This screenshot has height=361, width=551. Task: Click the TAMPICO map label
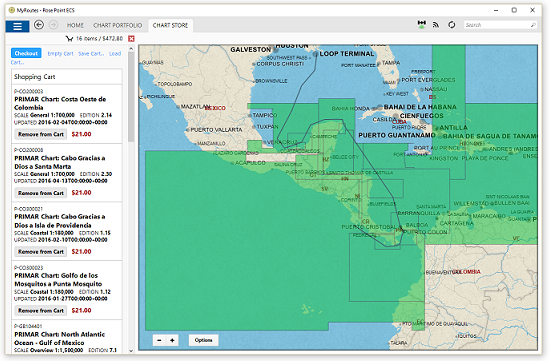(x=265, y=115)
